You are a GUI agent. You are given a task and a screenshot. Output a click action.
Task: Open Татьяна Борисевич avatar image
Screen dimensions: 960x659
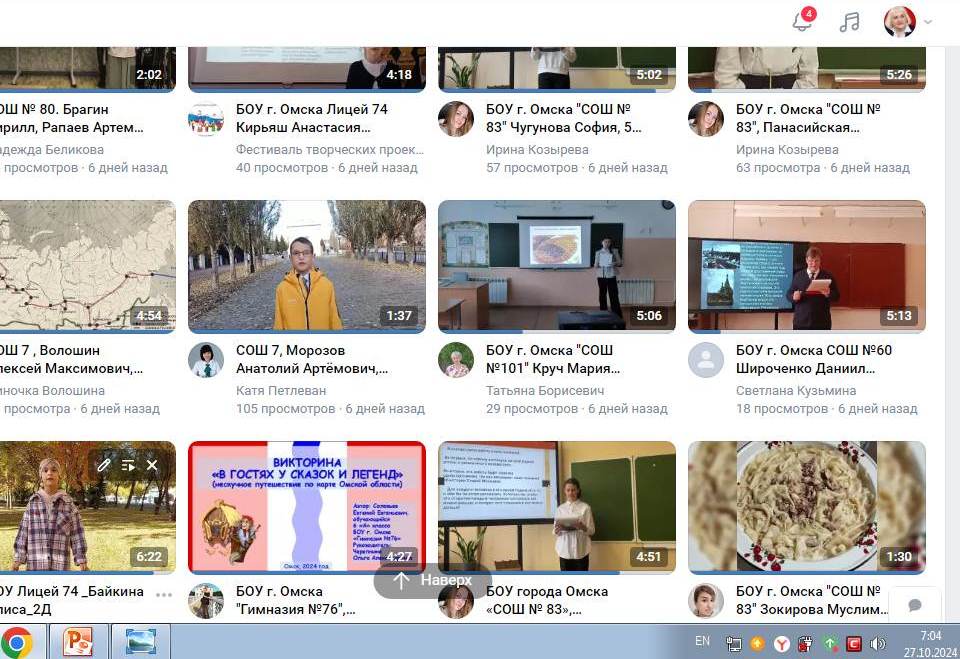[x=456, y=360]
